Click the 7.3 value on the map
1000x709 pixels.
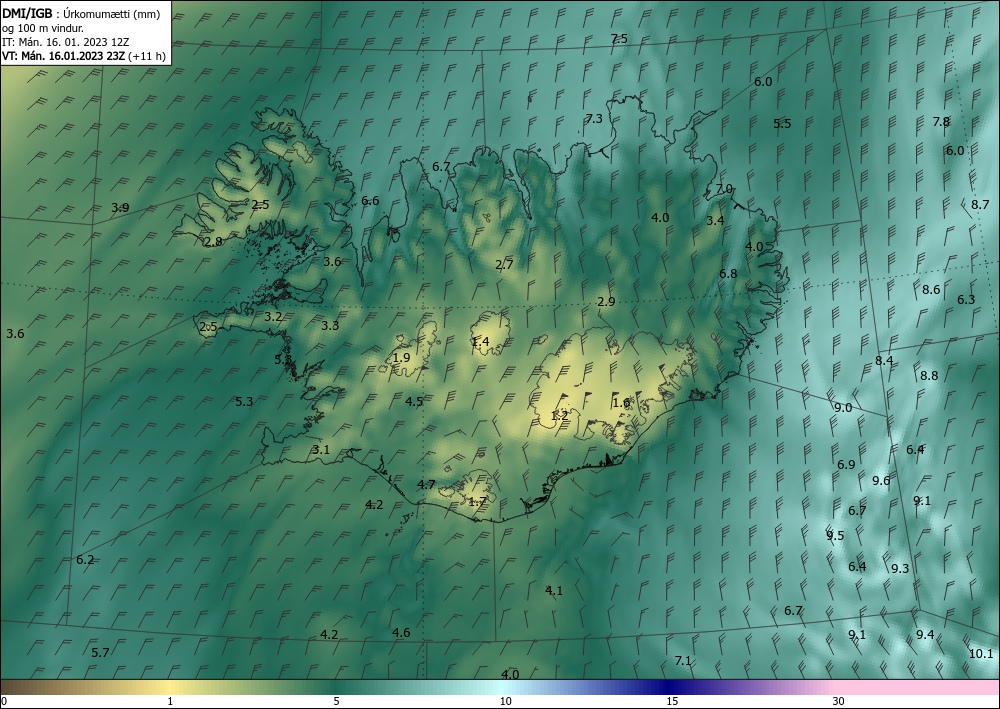pyautogui.click(x=594, y=119)
